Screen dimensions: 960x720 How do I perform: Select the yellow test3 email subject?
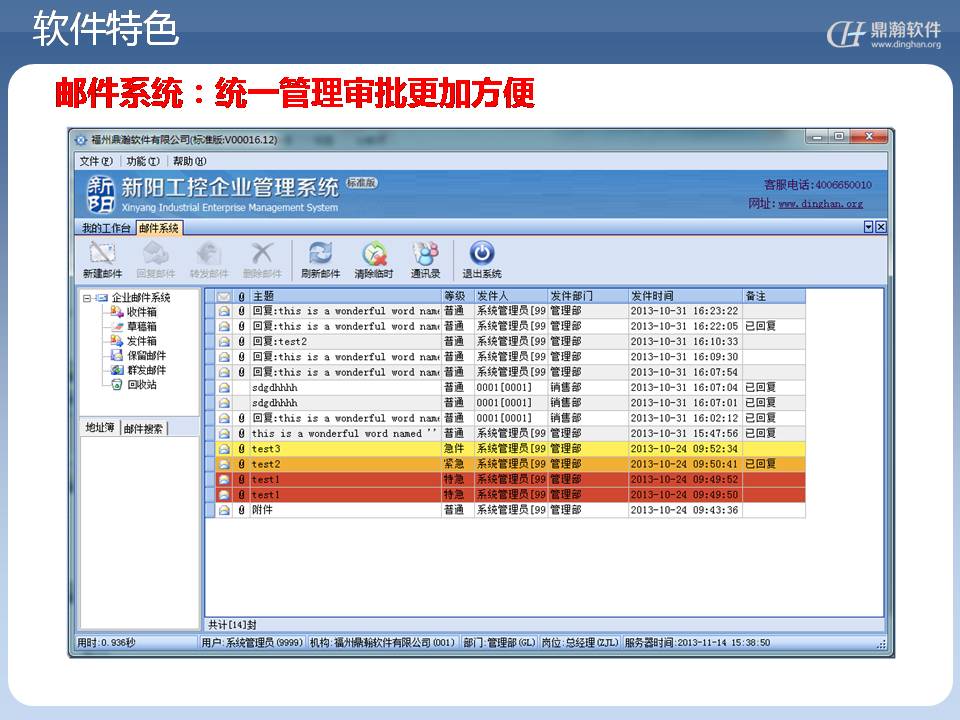[266, 449]
